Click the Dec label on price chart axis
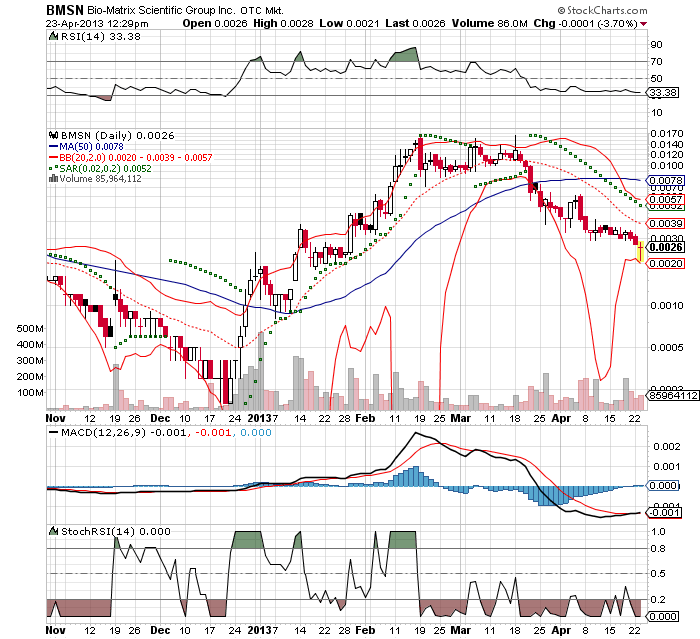This screenshot has width=700, height=639. click(x=160, y=418)
